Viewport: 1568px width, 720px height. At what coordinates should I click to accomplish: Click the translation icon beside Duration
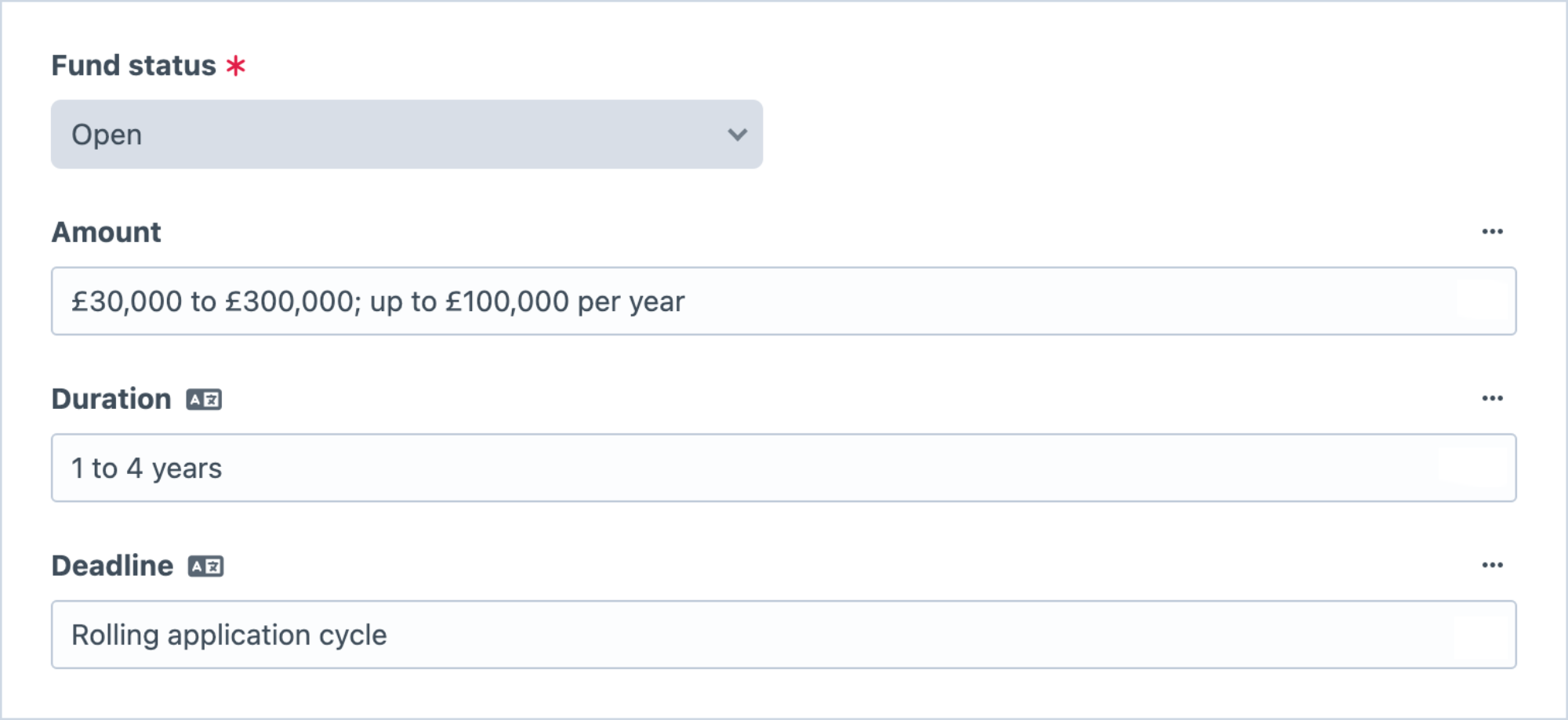pyautogui.click(x=204, y=400)
